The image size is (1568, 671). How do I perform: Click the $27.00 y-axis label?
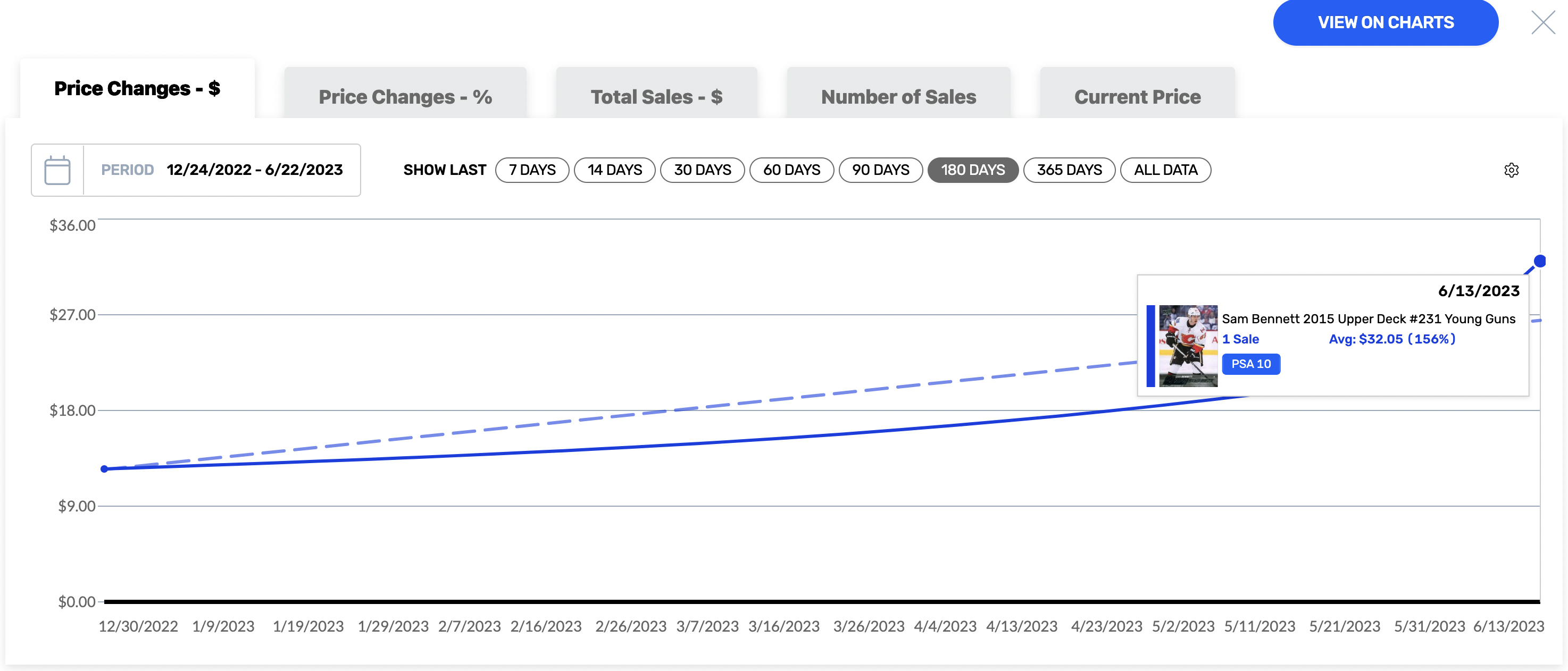(x=72, y=315)
